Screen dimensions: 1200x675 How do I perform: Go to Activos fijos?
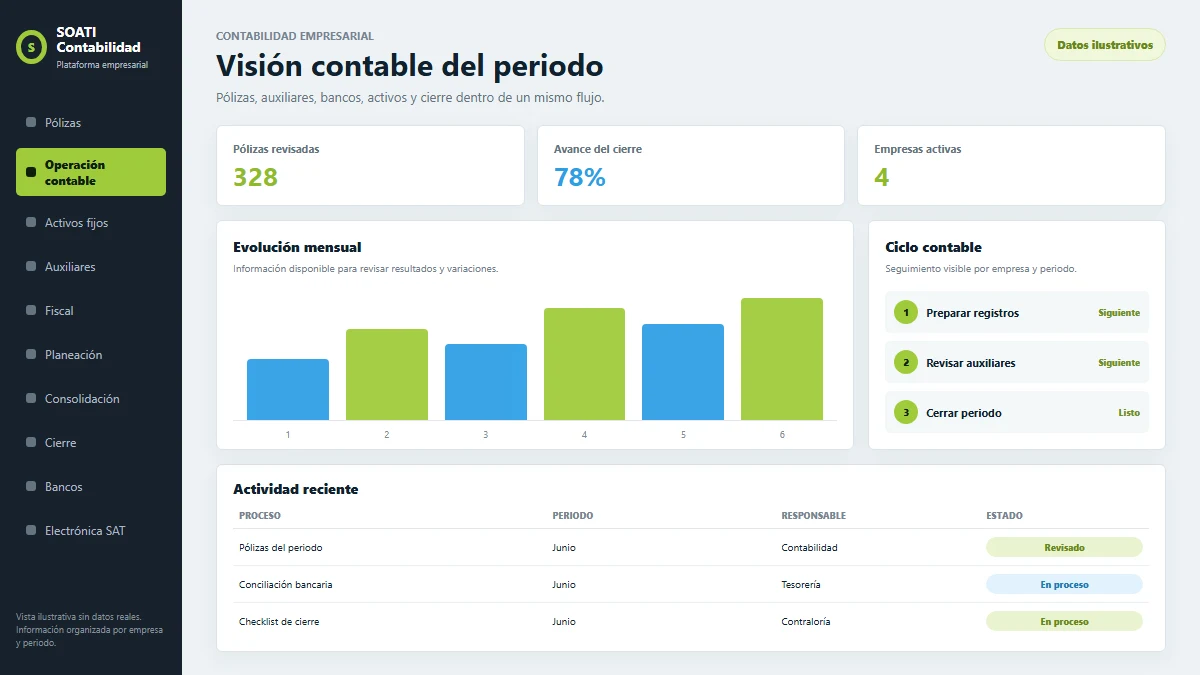tap(91, 222)
